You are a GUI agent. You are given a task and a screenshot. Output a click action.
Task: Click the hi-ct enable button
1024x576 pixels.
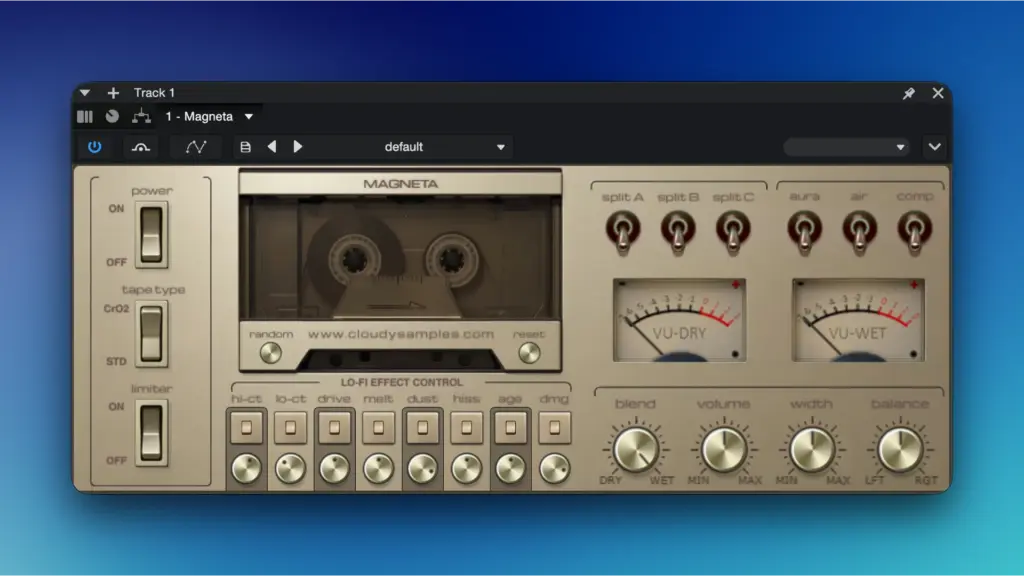point(246,428)
